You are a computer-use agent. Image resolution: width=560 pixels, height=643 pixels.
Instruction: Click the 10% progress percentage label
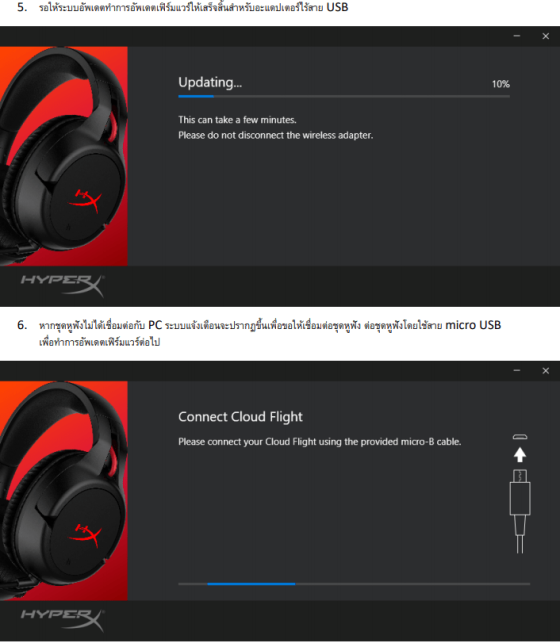501,84
